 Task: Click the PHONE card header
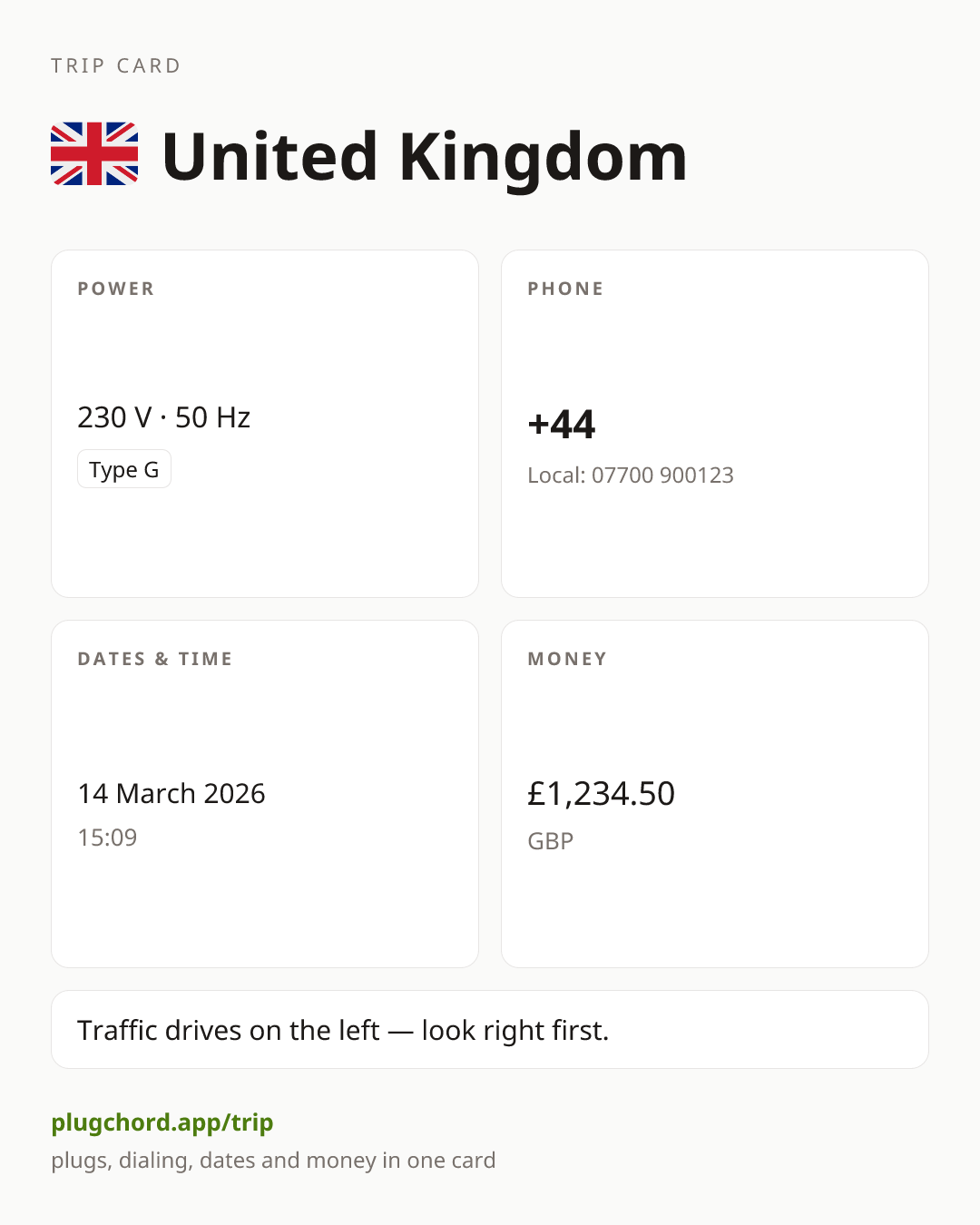[x=566, y=289]
